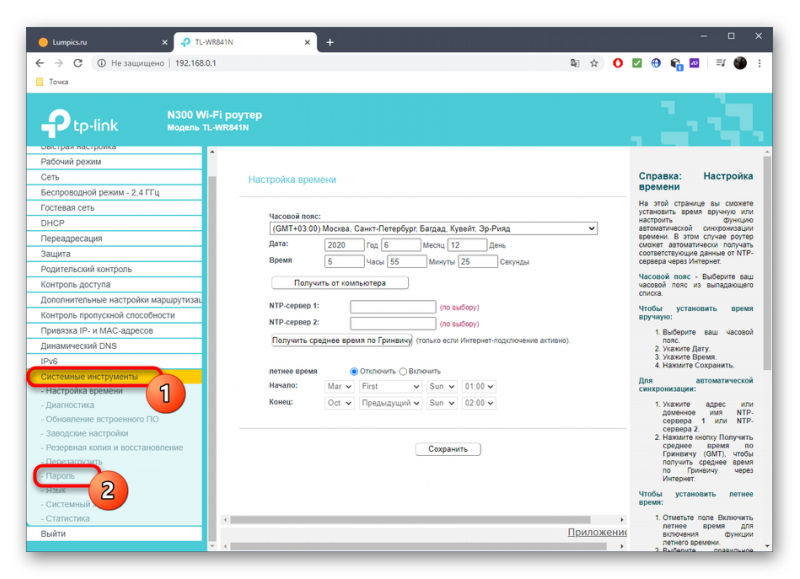Select 'Включить' daylight saving radio

[x=403, y=371]
